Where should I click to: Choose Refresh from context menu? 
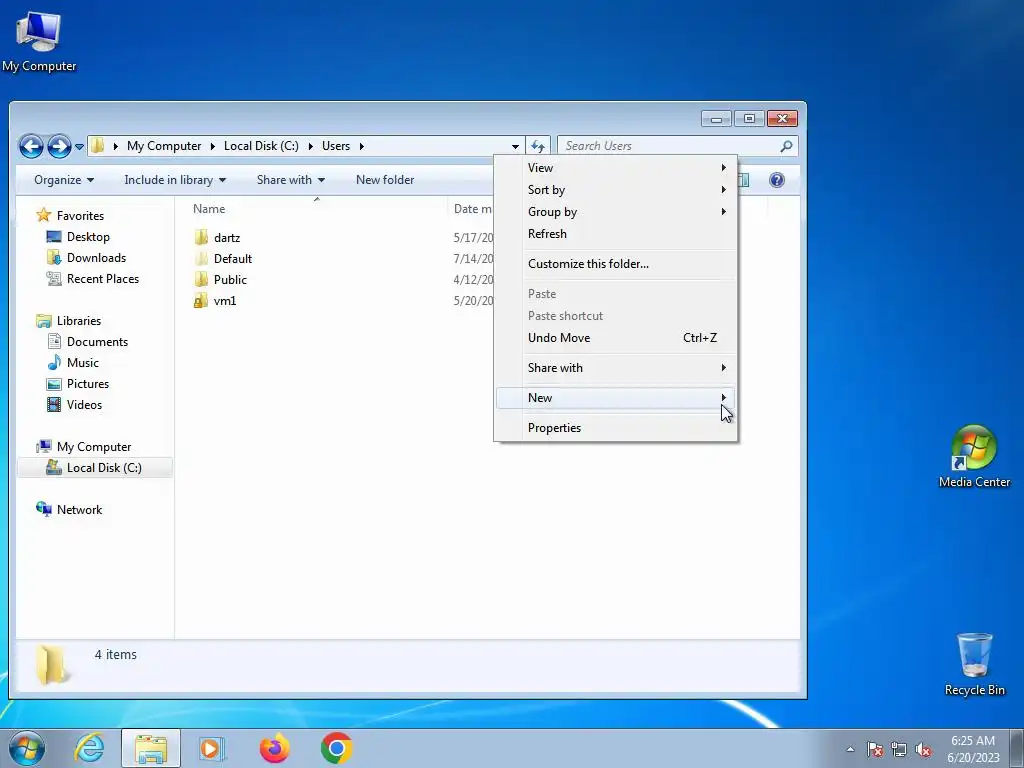pos(615,234)
